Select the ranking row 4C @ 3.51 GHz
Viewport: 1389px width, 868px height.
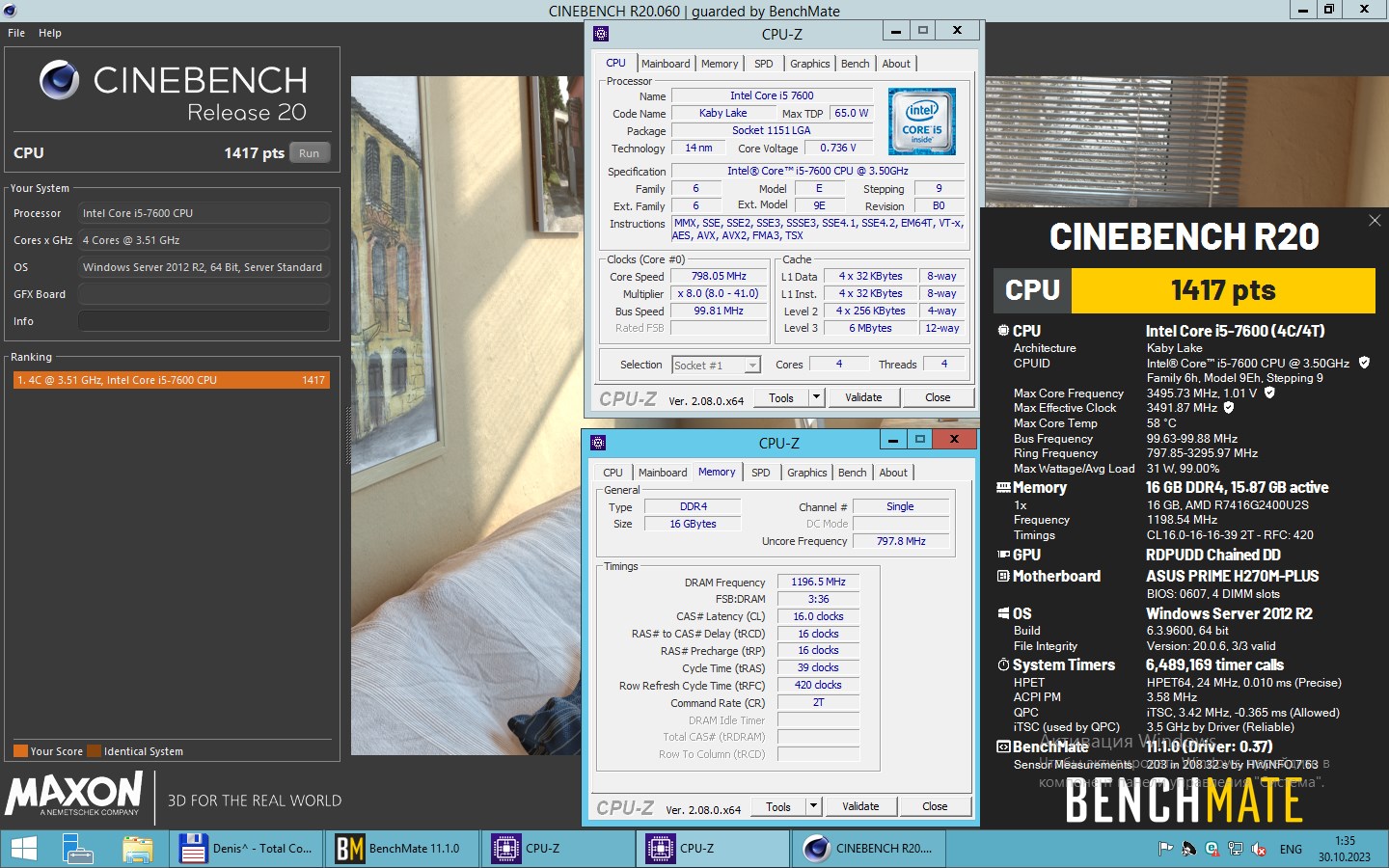171,380
